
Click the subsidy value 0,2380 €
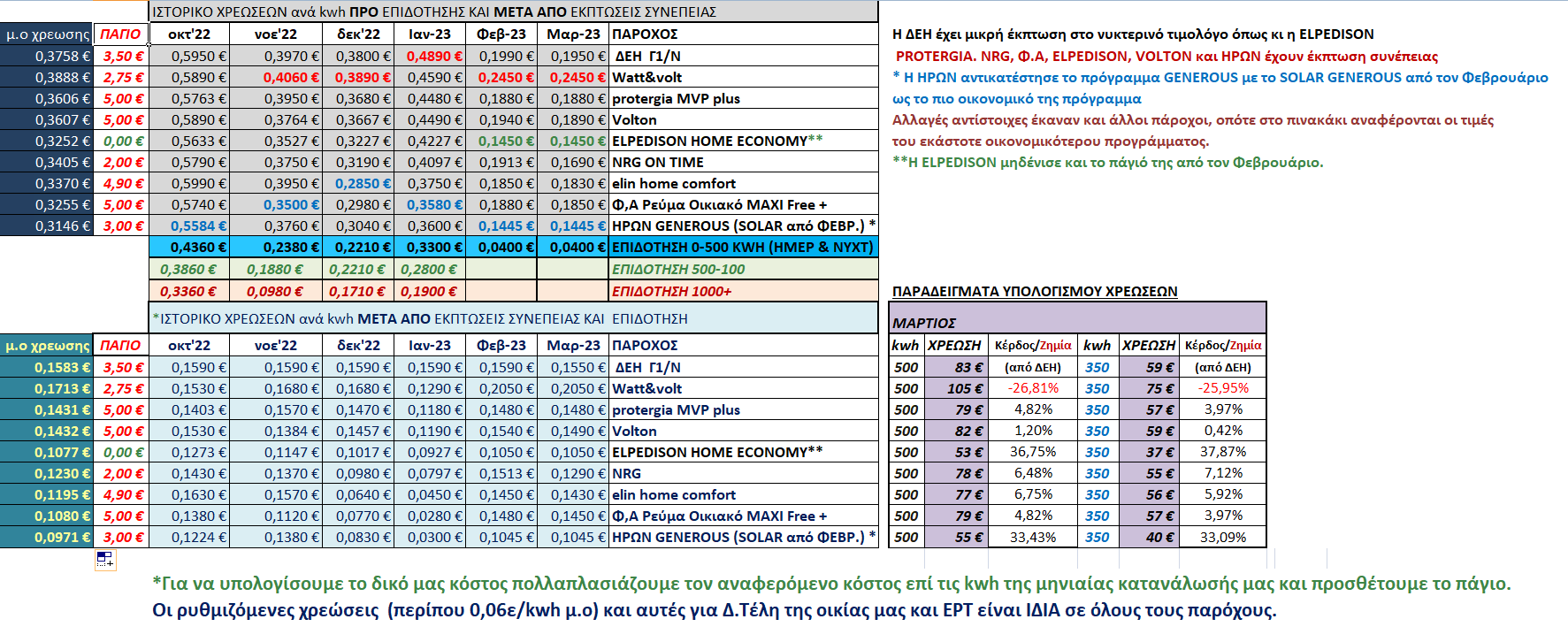[276, 247]
